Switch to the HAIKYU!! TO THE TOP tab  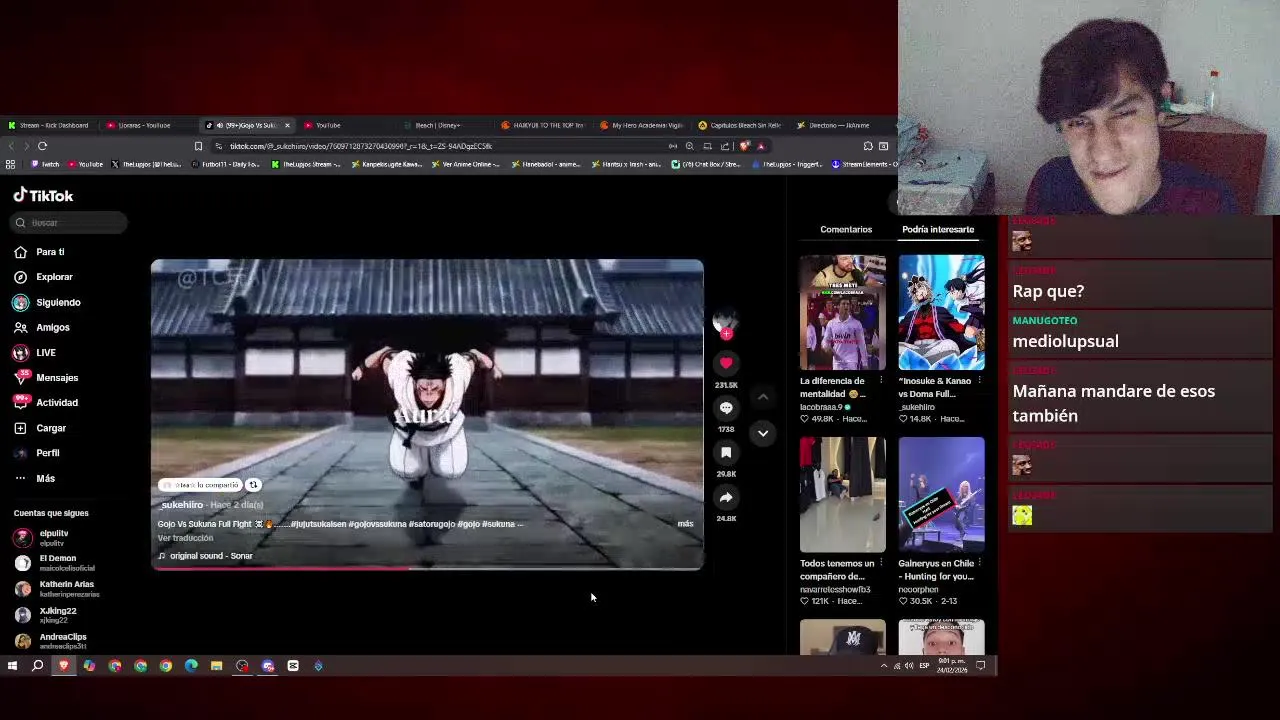pyautogui.click(x=545, y=126)
